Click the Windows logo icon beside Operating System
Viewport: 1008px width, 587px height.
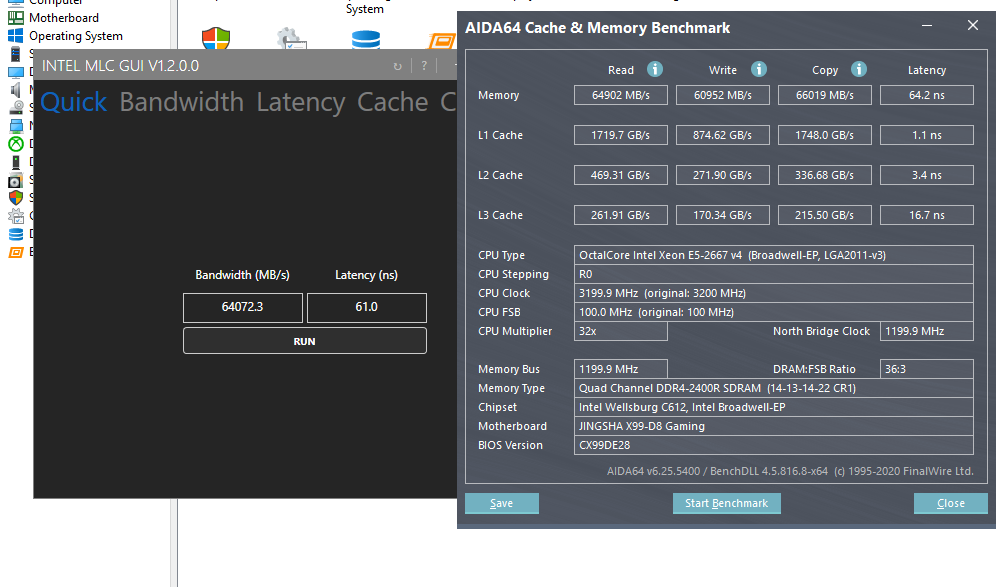coord(15,36)
